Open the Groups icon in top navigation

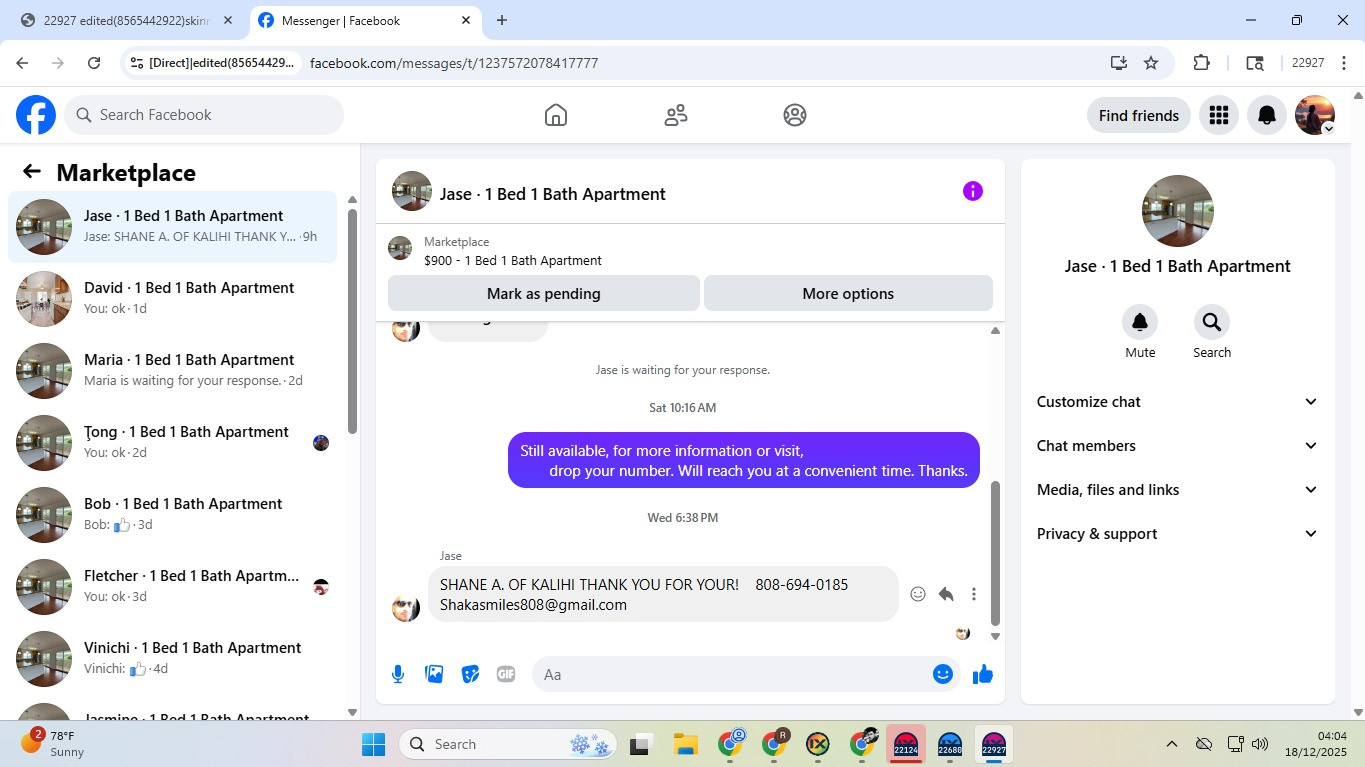(795, 115)
